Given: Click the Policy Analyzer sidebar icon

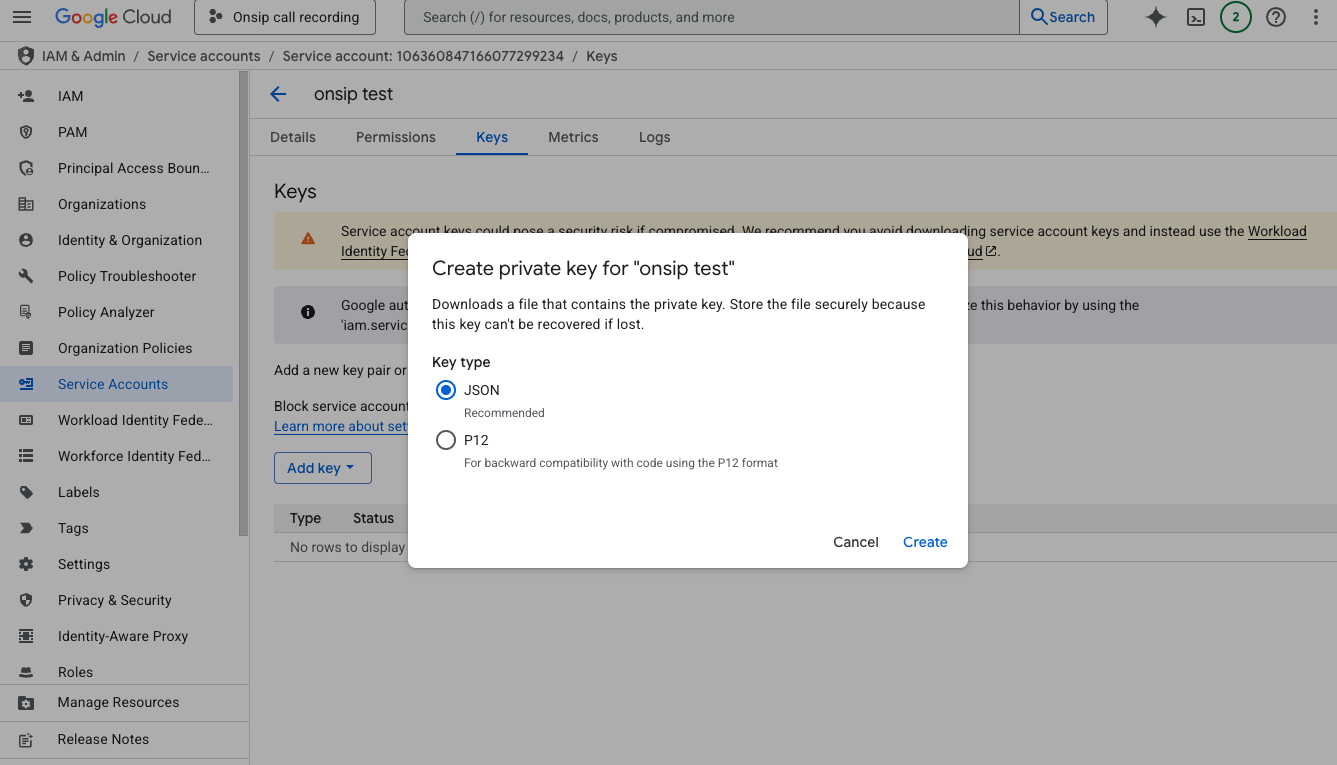Looking at the screenshot, I should 26,312.
